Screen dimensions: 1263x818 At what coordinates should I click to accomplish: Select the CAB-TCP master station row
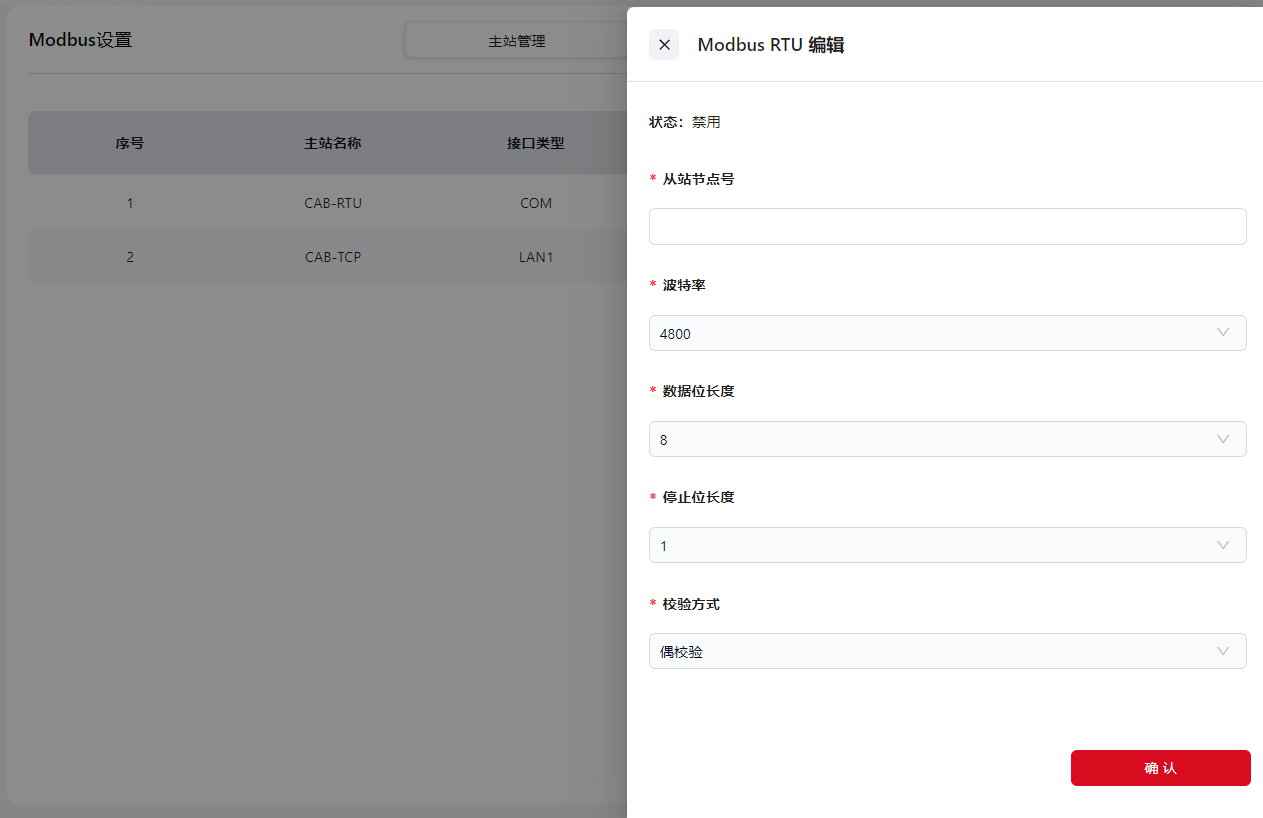click(333, 257)
